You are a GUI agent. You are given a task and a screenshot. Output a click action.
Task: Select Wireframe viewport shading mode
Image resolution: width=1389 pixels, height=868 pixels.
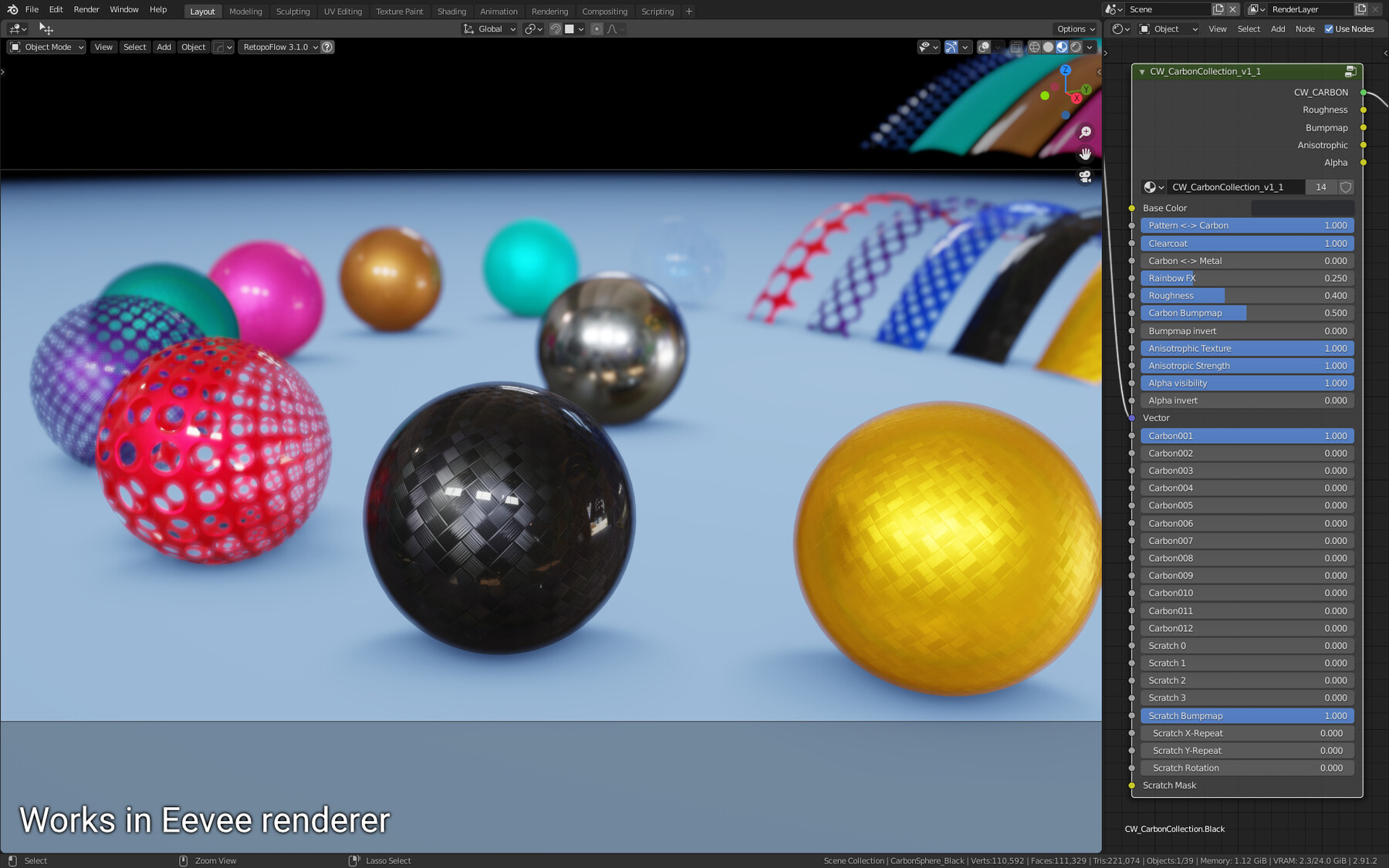(1034, 47)
